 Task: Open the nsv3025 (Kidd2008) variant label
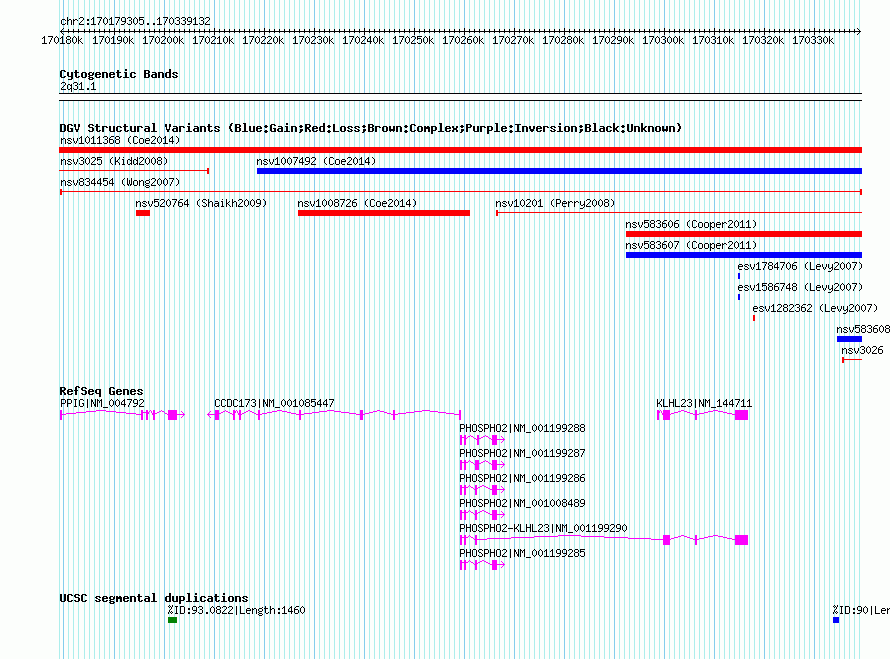point(114,161)
